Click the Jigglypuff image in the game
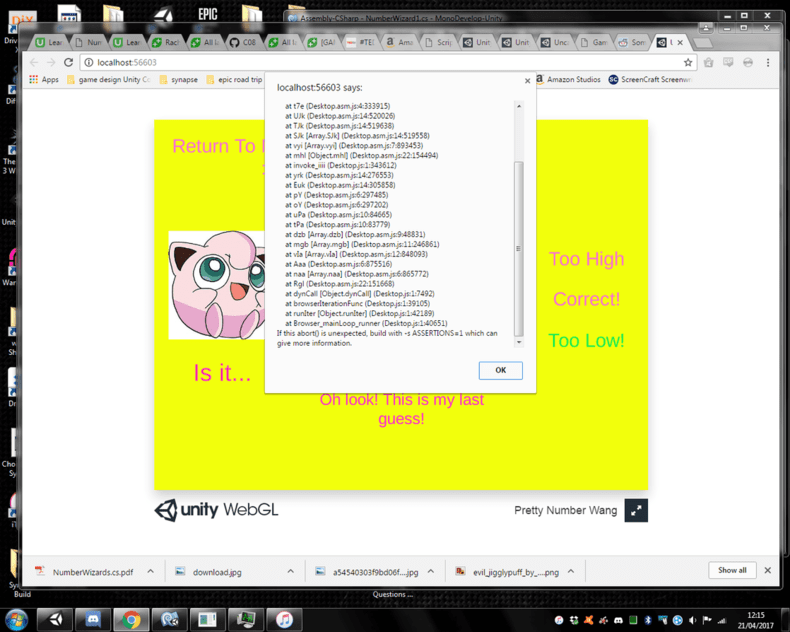This screenshot has width=790, height=632. pos(217,285)
